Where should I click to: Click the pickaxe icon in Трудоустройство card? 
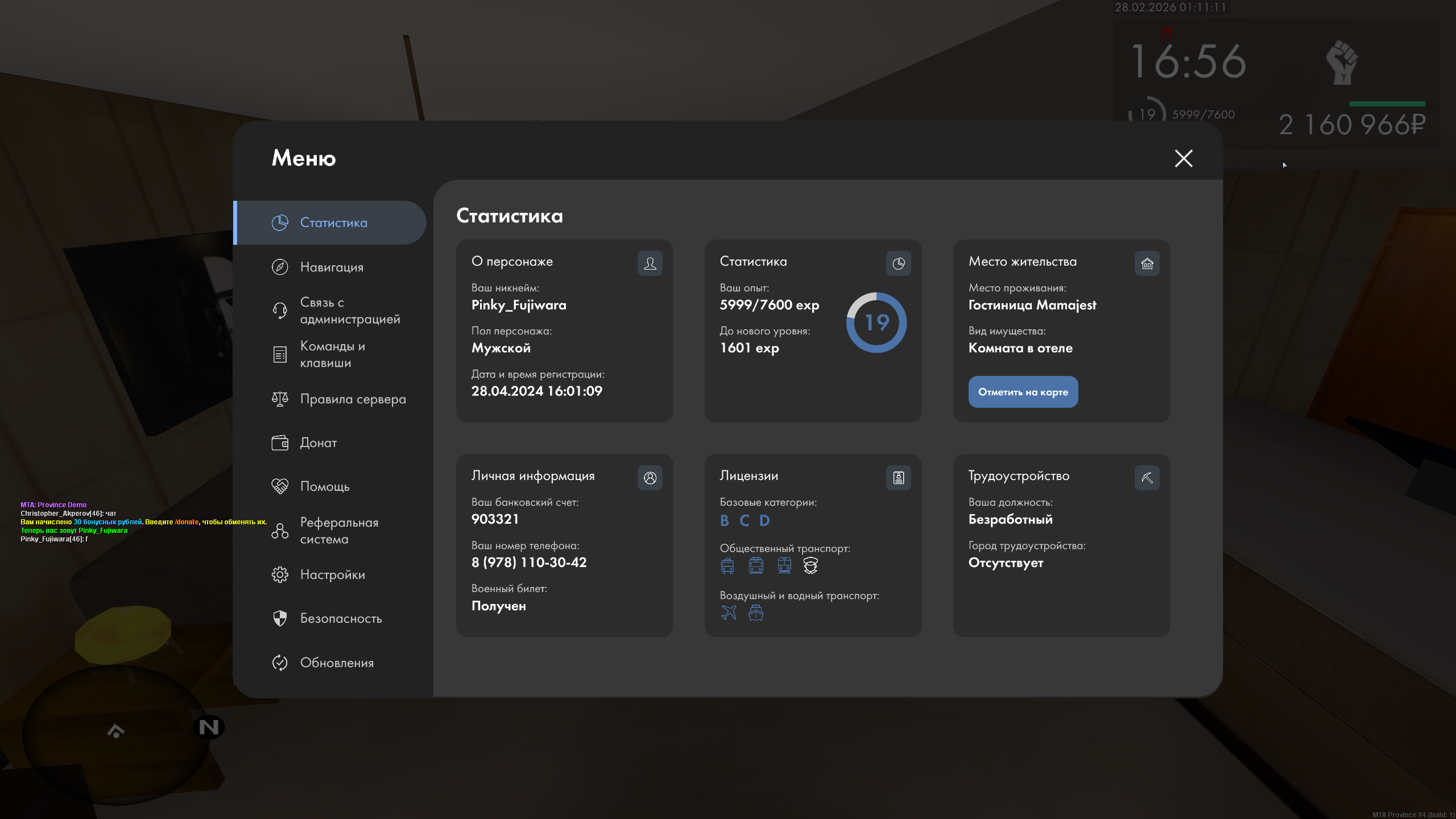1147,478
